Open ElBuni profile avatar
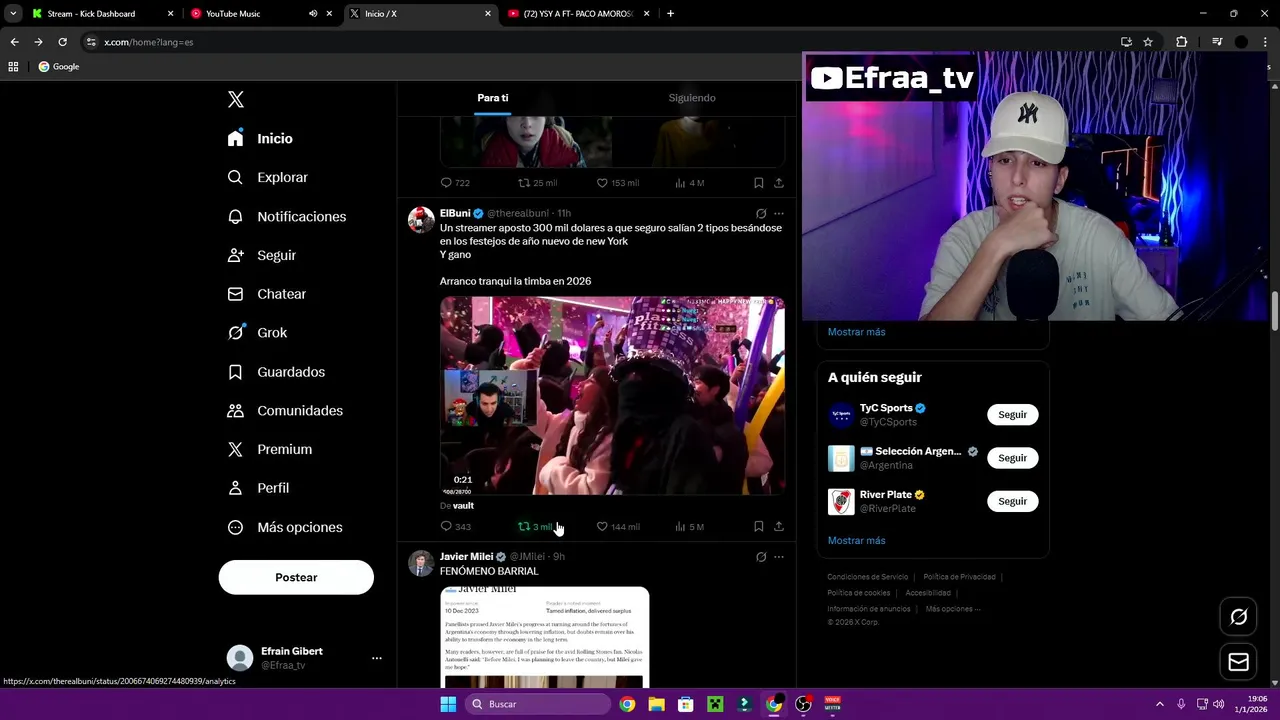This screenshot has width=1280, height=720. click(421, 220)
